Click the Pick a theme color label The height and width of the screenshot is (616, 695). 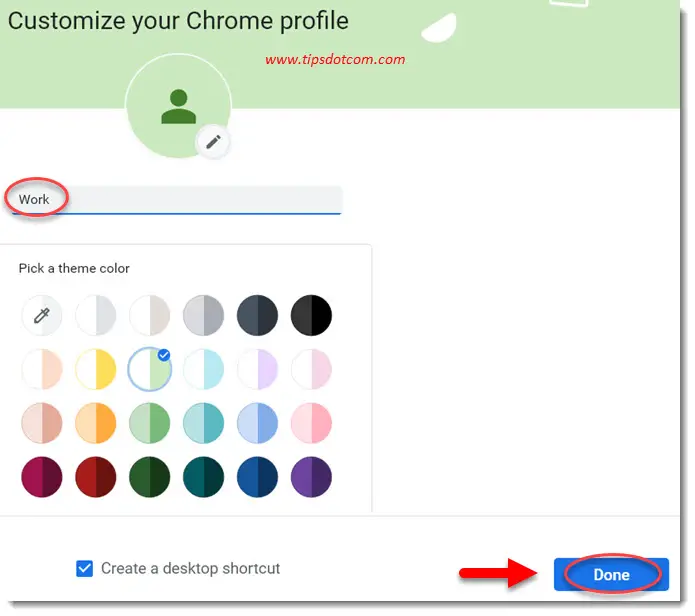tap(74, 269)
